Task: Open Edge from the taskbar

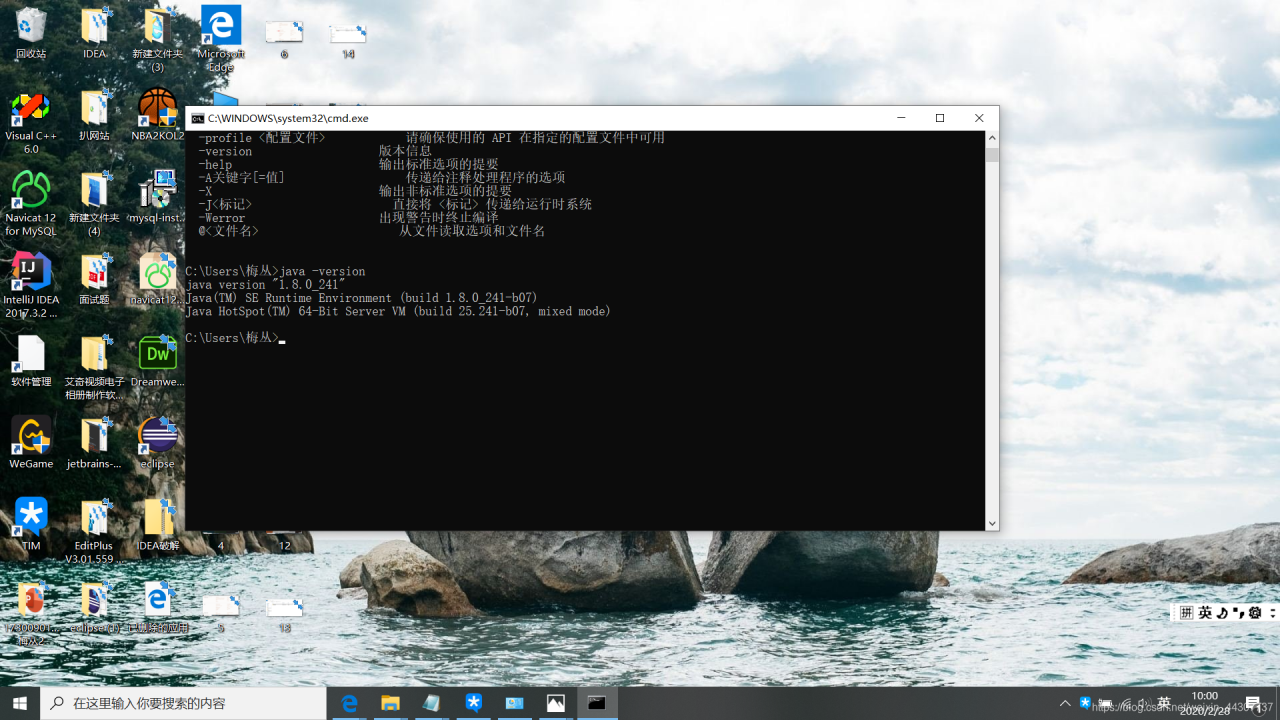Action: [x=349, y=703]
